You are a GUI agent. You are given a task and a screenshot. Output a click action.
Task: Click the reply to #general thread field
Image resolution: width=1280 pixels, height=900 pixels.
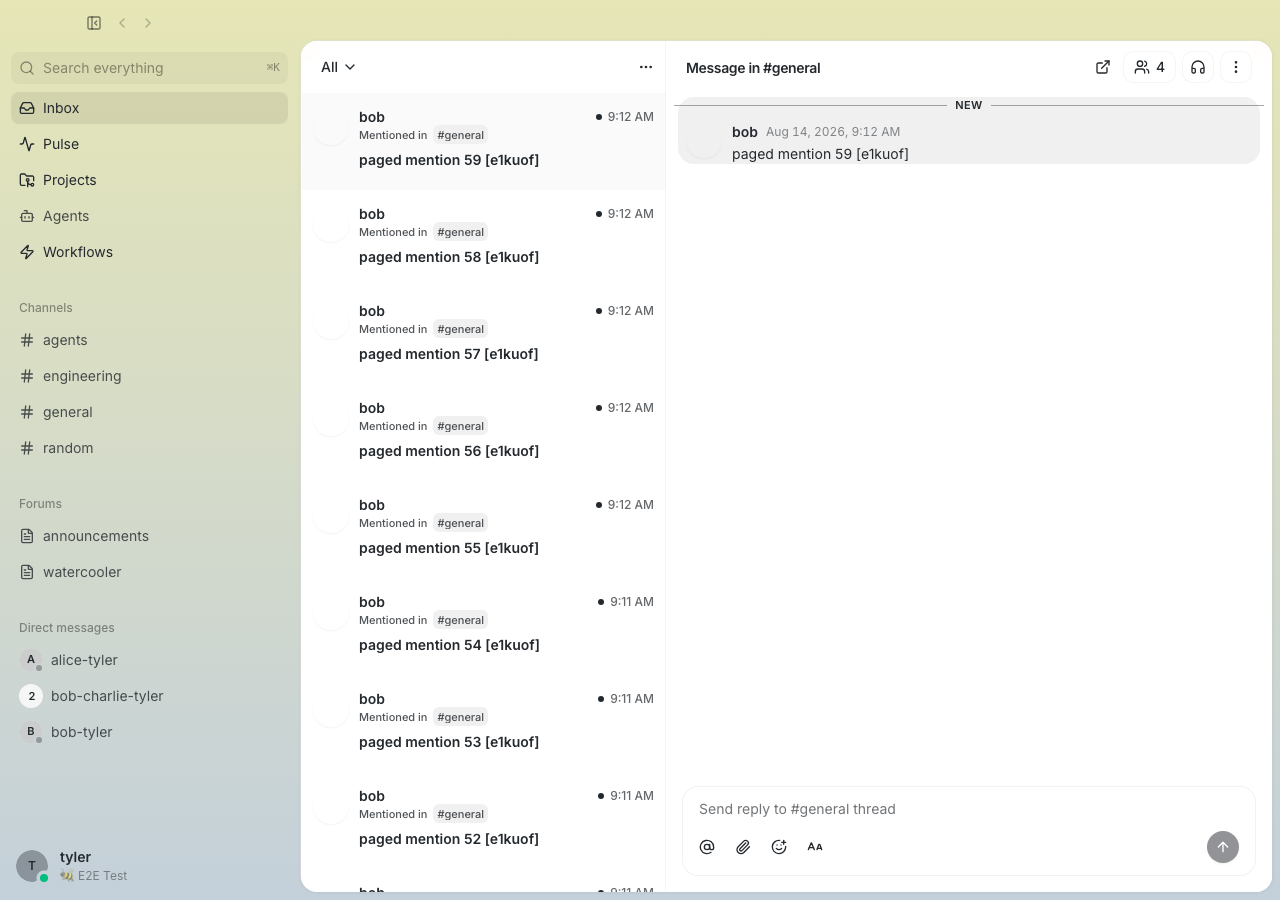[x=968, y=809]
